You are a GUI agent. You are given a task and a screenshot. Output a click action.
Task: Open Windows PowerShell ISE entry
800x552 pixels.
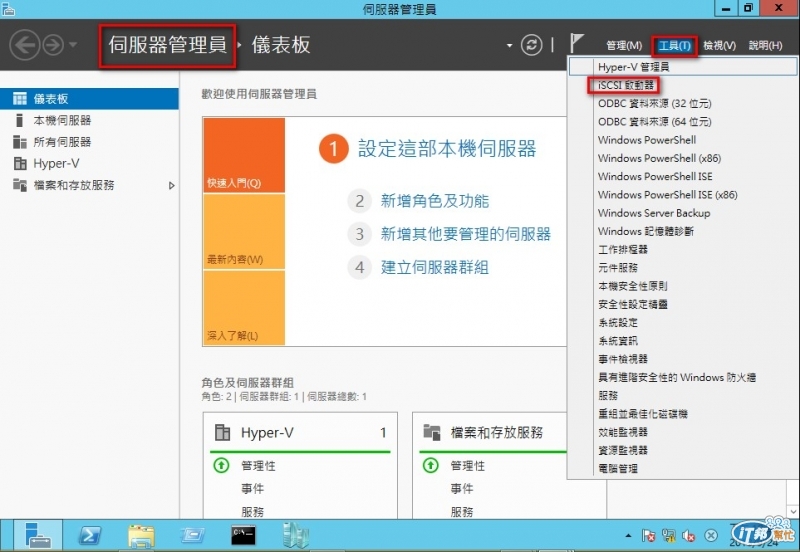point(683,177)
